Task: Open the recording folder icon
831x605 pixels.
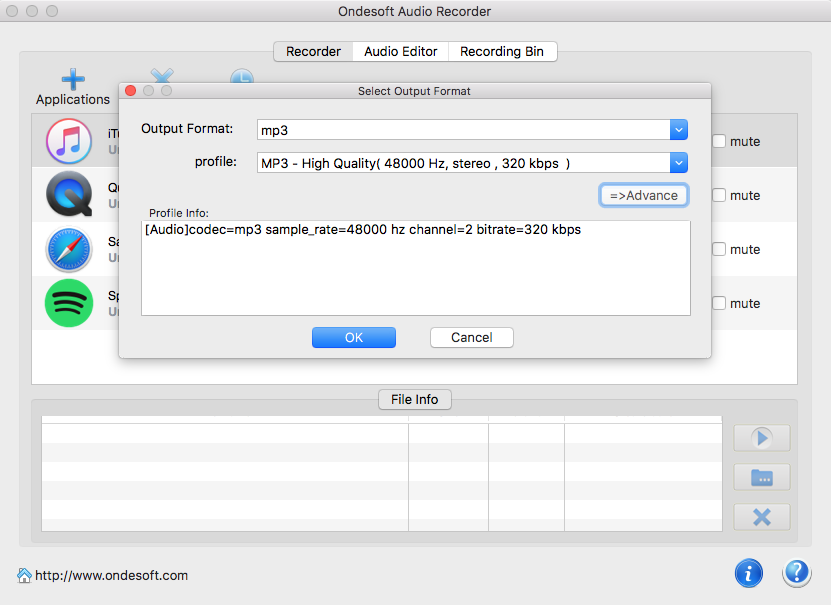Action: click(762, 477)
